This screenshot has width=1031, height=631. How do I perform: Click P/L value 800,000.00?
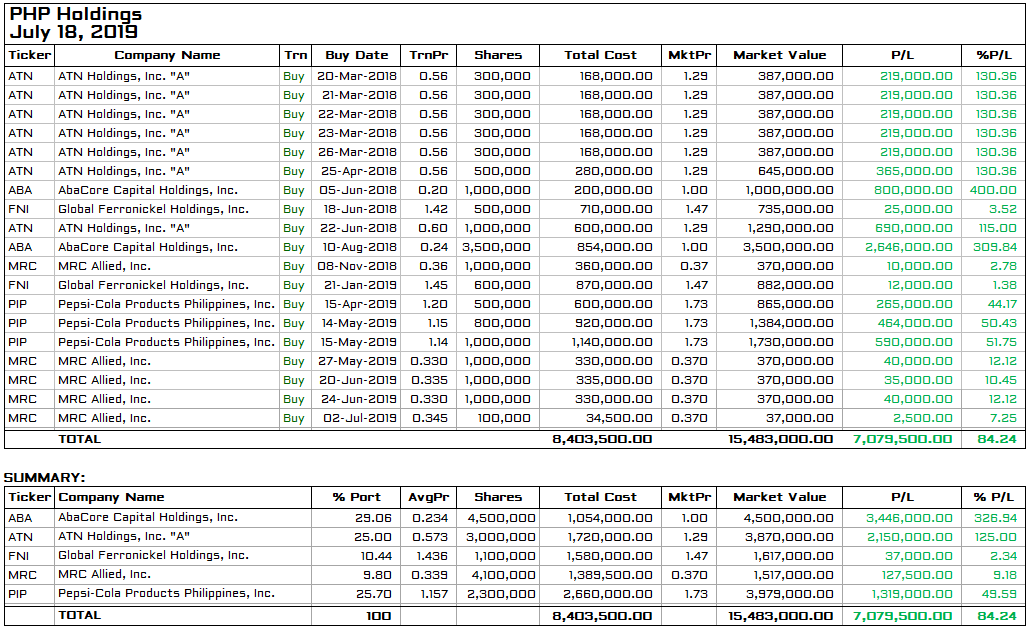click(x=913, y=191)
